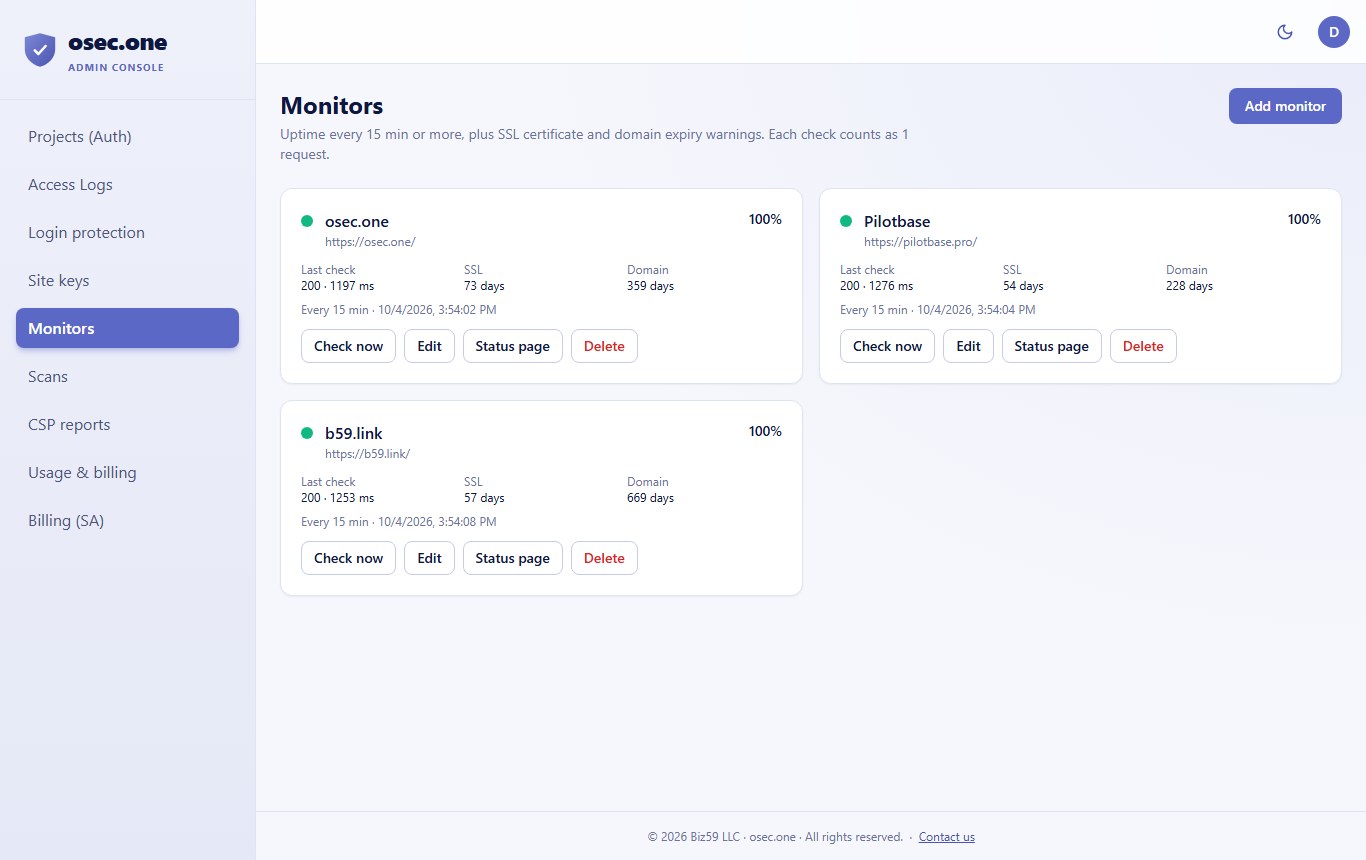This screenshot has height=860, width=1366.
Task: Open the Scans page
Action: coord(127,376)
